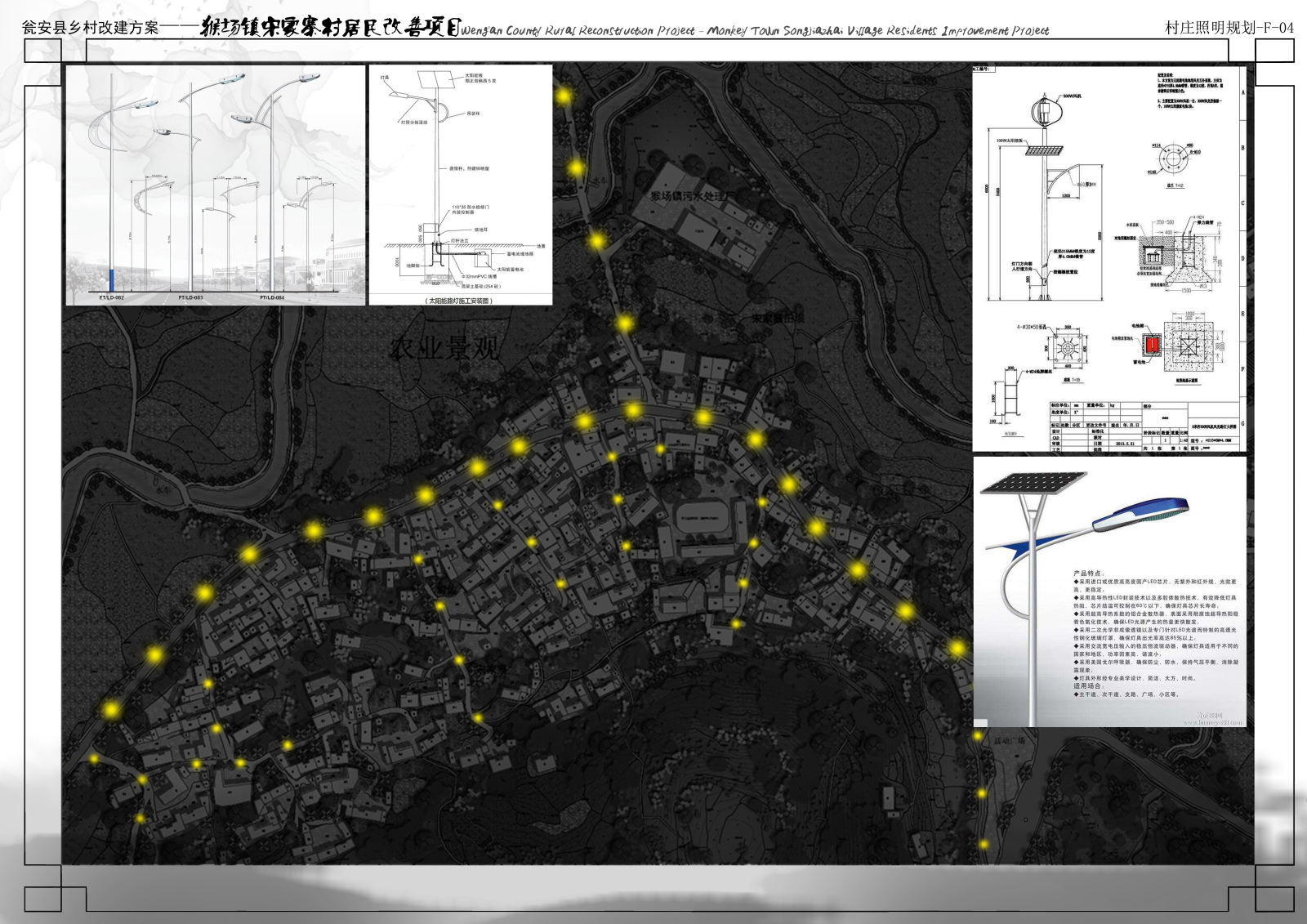
Task: Click the heading 瓮安县乡村改建方案
Action: (x=90, y=27)
